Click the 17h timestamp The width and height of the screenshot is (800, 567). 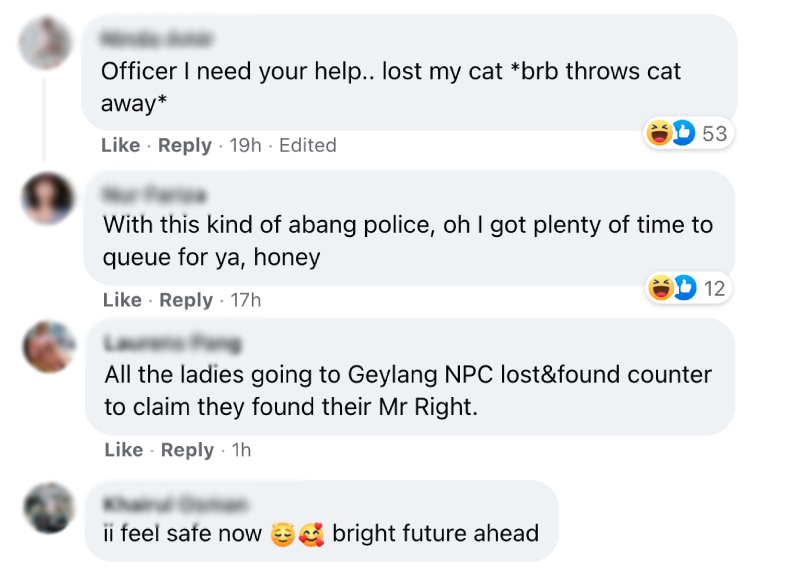(x=246, y=300)
